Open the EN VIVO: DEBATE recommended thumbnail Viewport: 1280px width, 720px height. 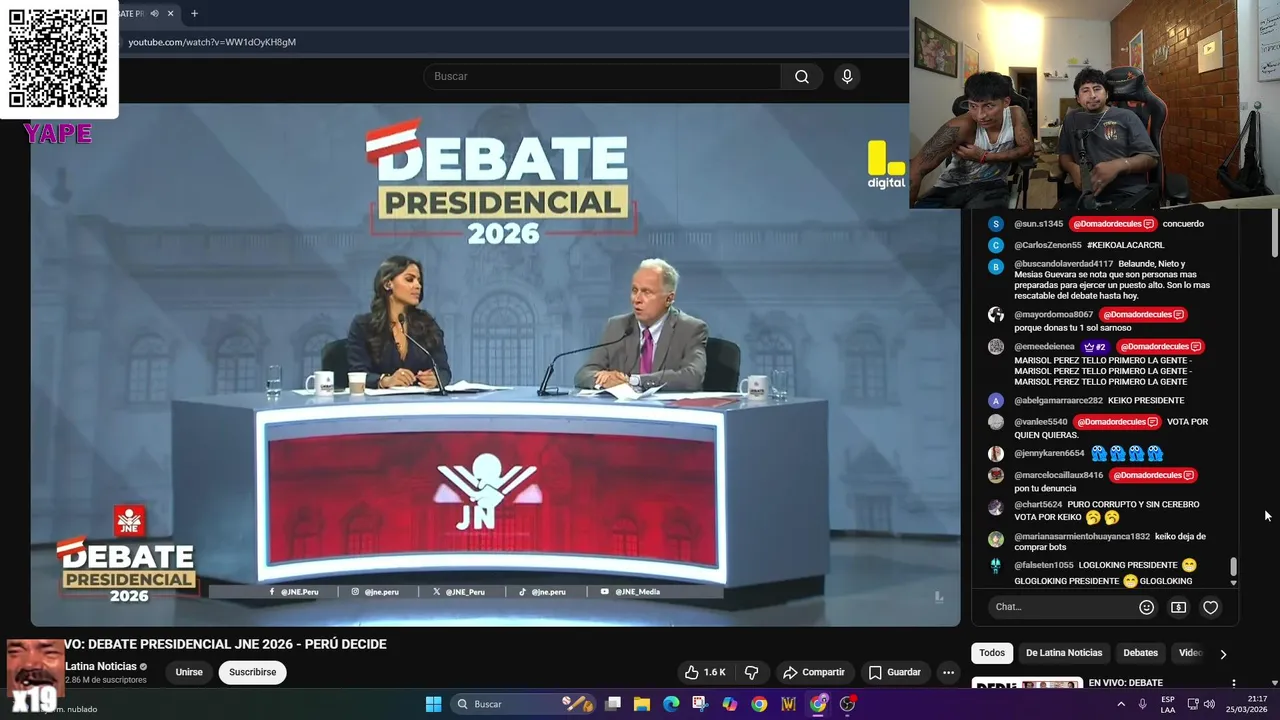[x=1027, y=684]
